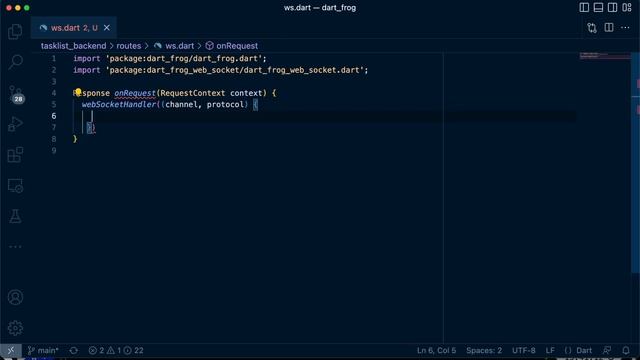Open editor More Actions menu

pyautogui.click(x=625, y=27)
